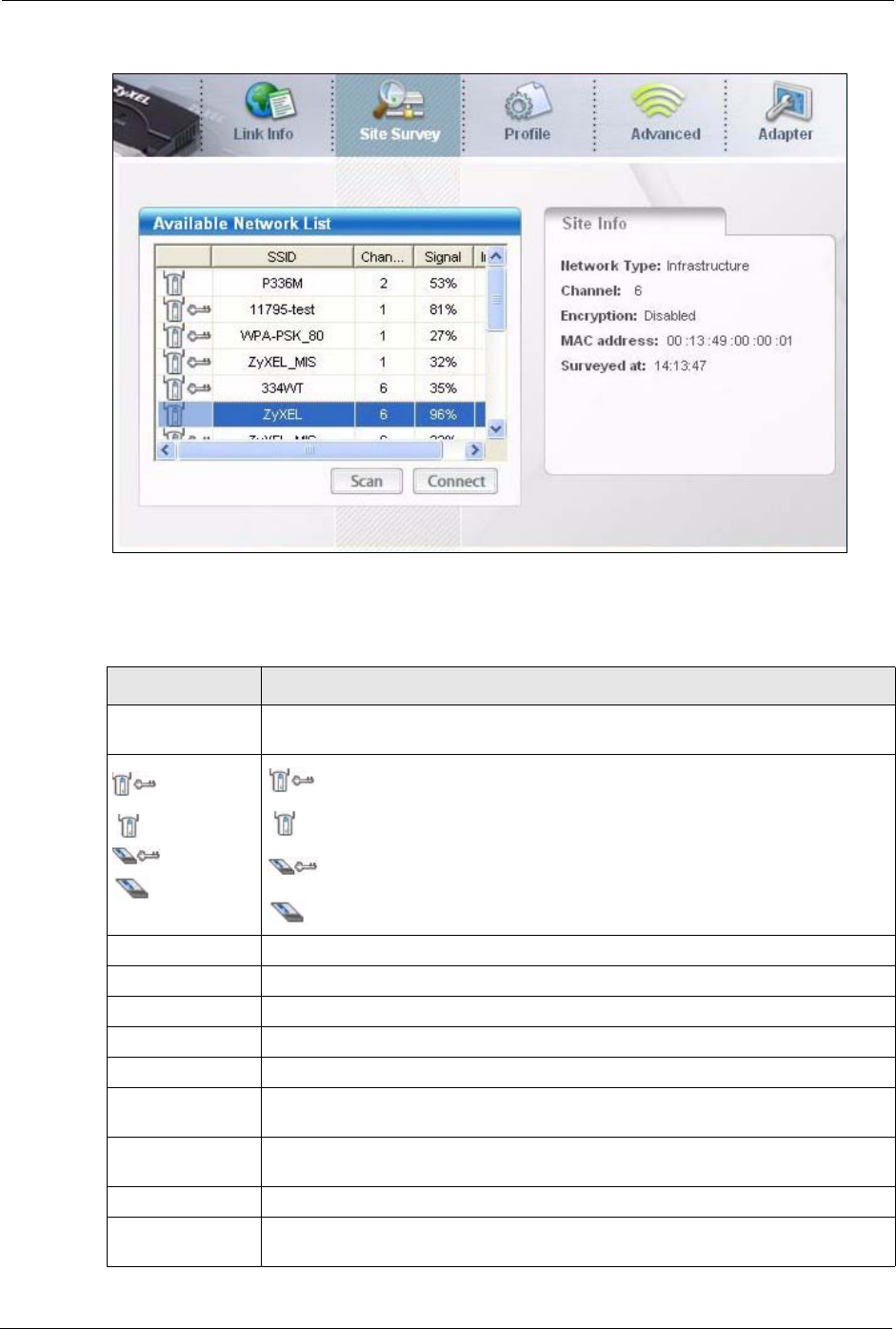The height and width of the screenshot is (1329, 896).
Task: Click the Encryption Disabled text
Action: click(627, 315)
